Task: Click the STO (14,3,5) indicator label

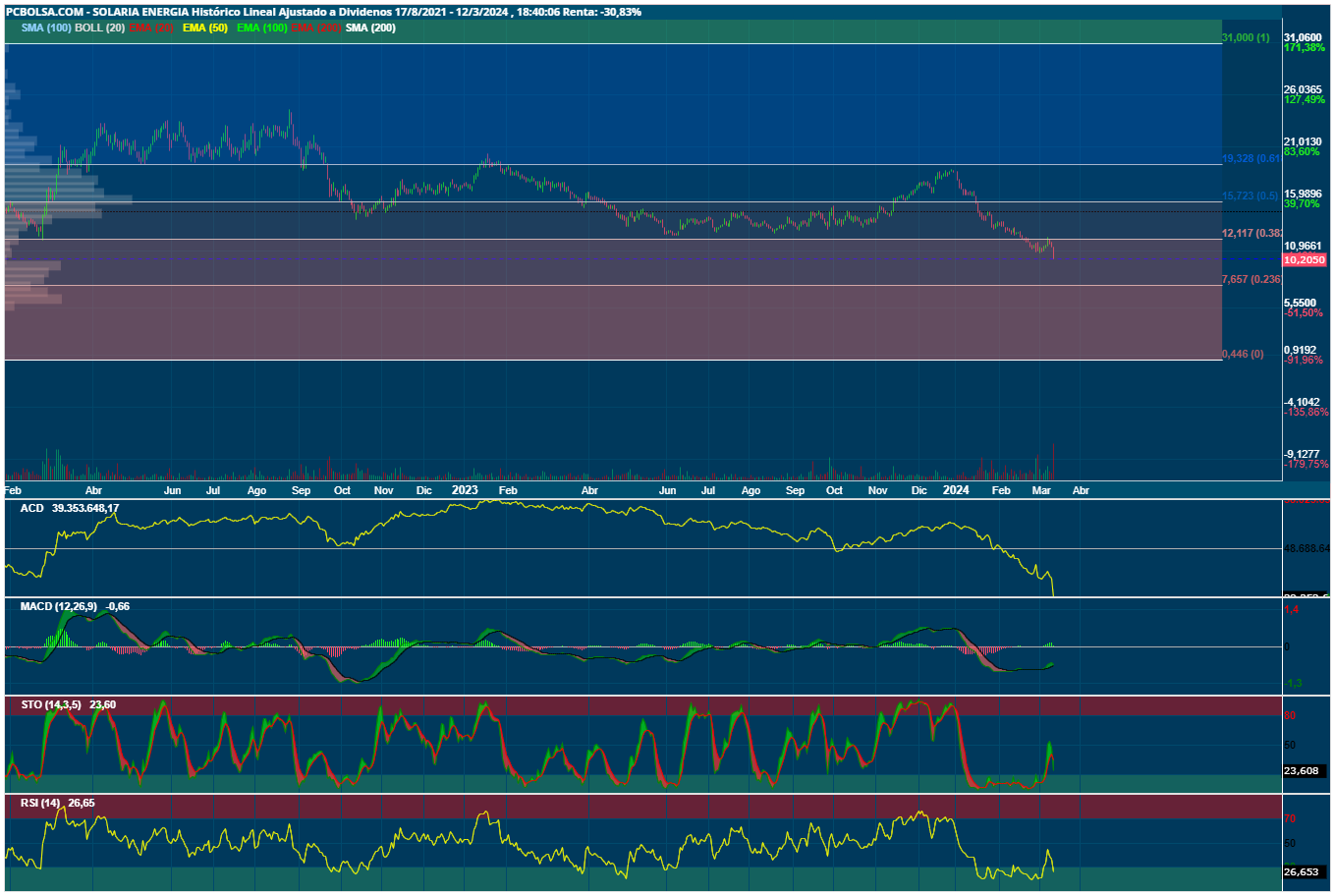Action: point(51,704)
